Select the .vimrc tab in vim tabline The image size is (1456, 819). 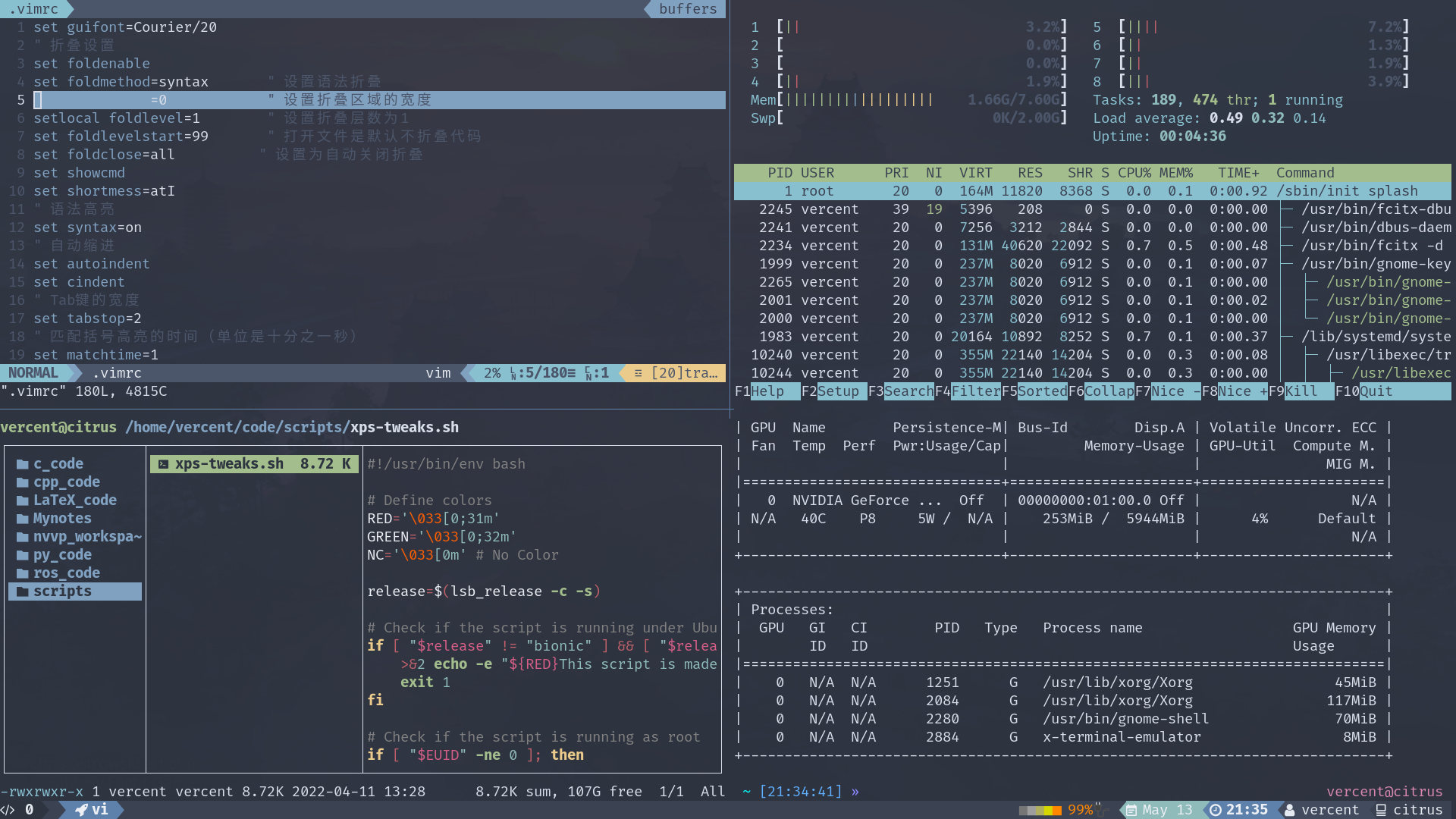click(33, 9)
